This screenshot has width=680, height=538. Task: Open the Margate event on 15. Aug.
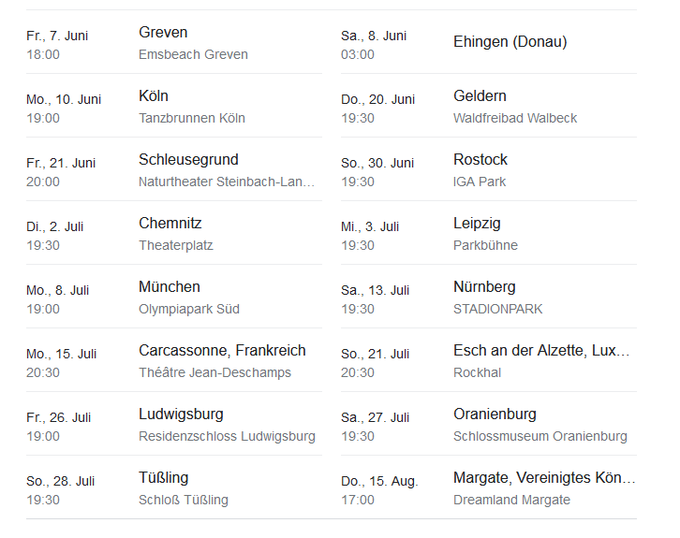pos(544,478)
